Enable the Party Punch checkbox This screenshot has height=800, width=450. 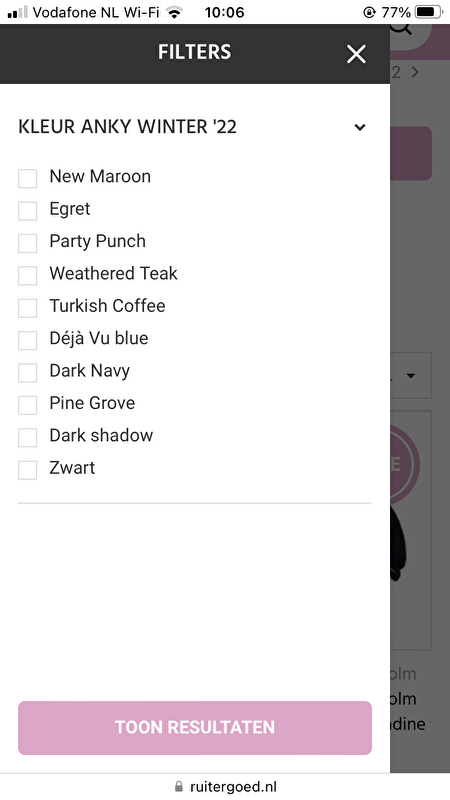[28, 243]
